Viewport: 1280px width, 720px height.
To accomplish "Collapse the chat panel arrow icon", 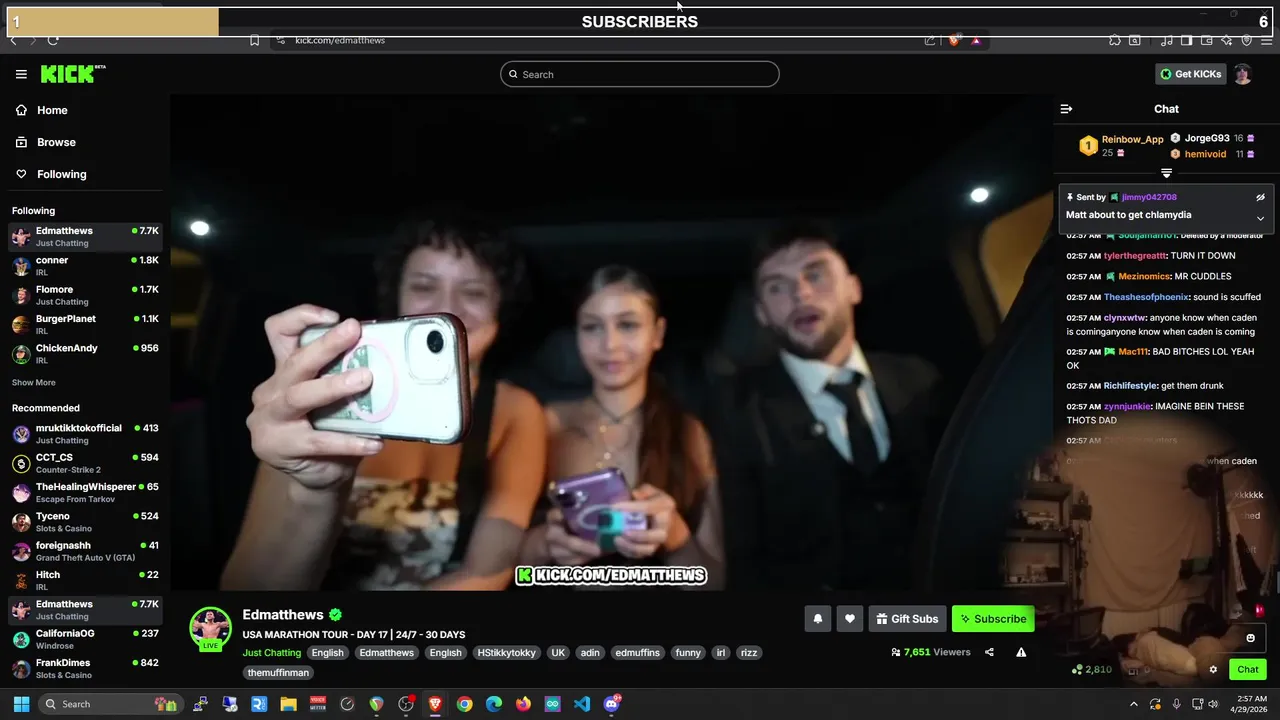I will point(1066,109).
